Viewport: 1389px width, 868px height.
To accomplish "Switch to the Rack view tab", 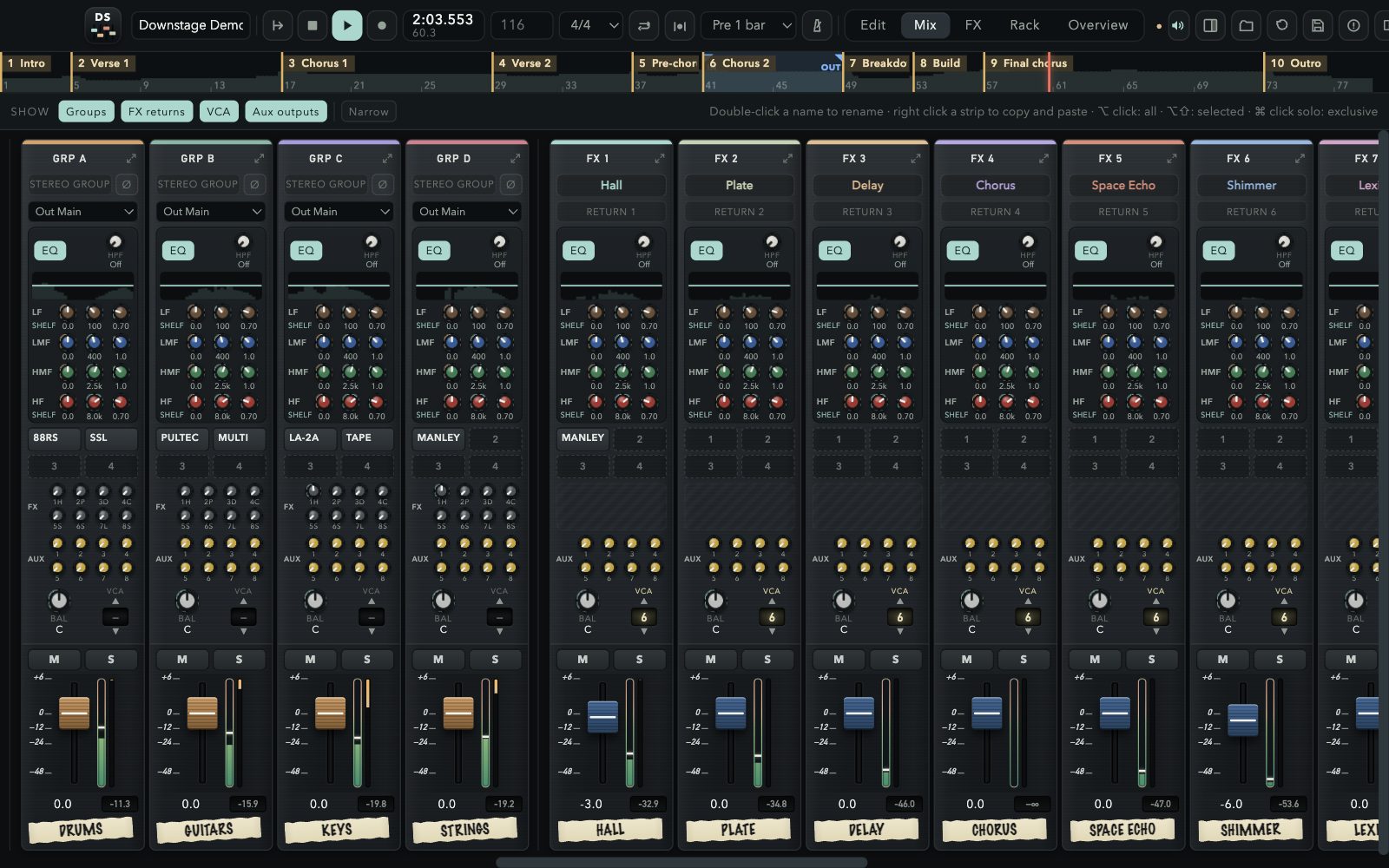I will point(1024,25).
